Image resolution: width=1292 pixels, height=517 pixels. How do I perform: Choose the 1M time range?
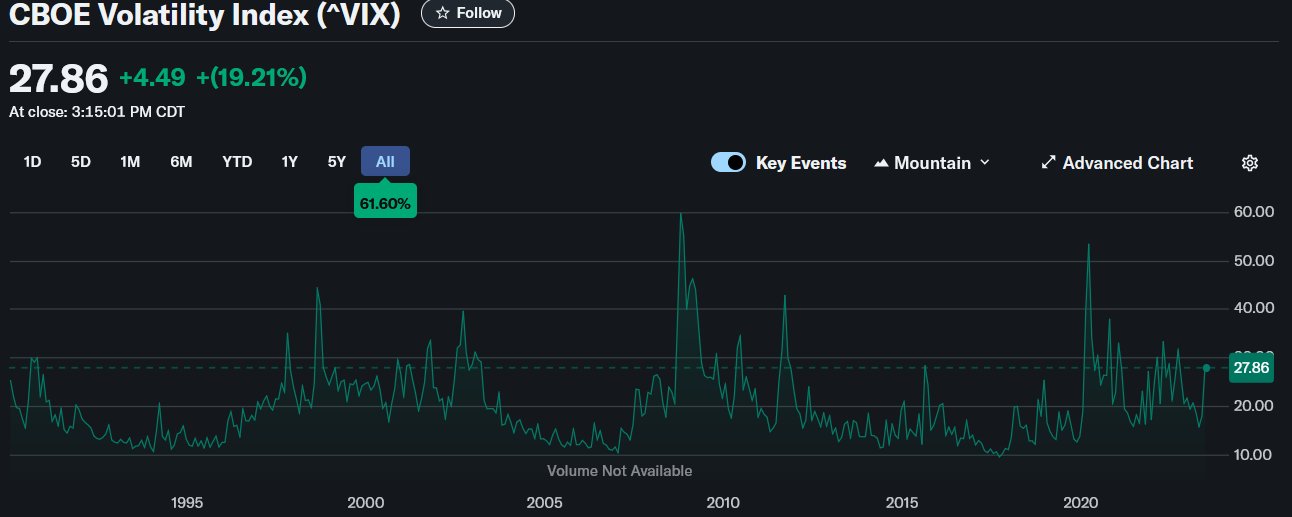click(x=130, y=162)
